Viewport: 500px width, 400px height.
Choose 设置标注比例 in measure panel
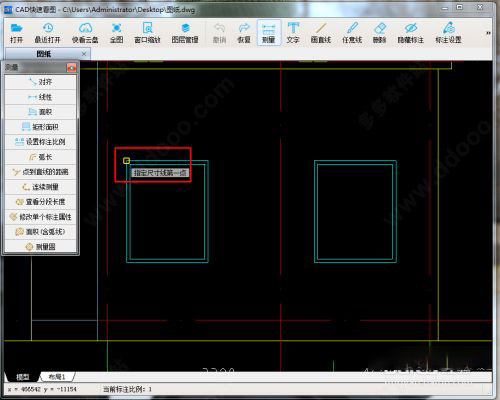point(41,142)
